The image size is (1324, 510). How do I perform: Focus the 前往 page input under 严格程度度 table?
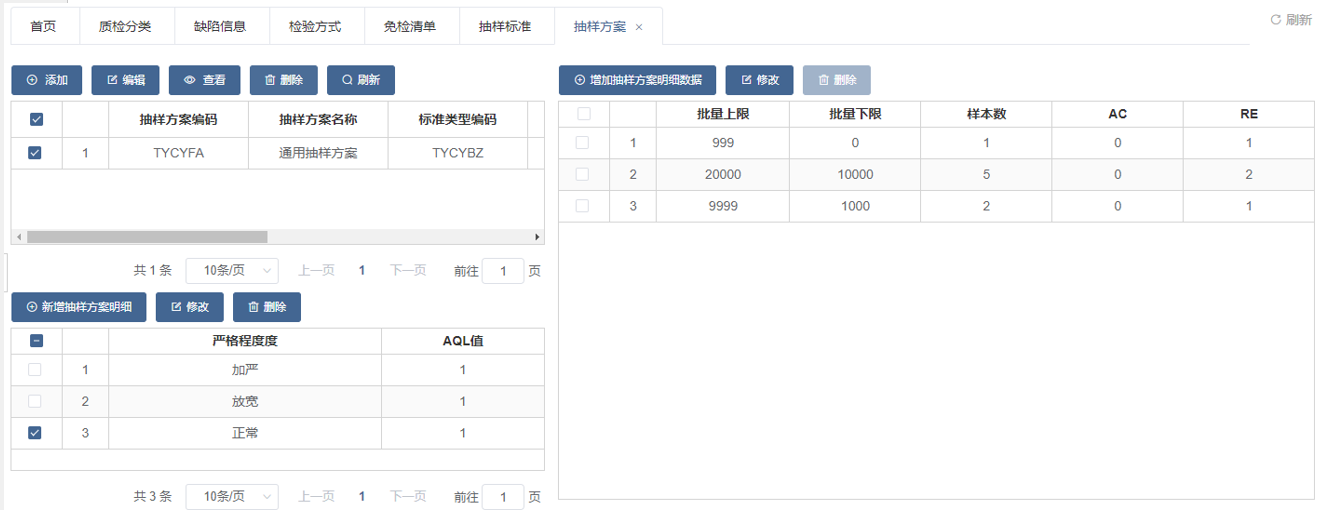click(x=503, y=496)
